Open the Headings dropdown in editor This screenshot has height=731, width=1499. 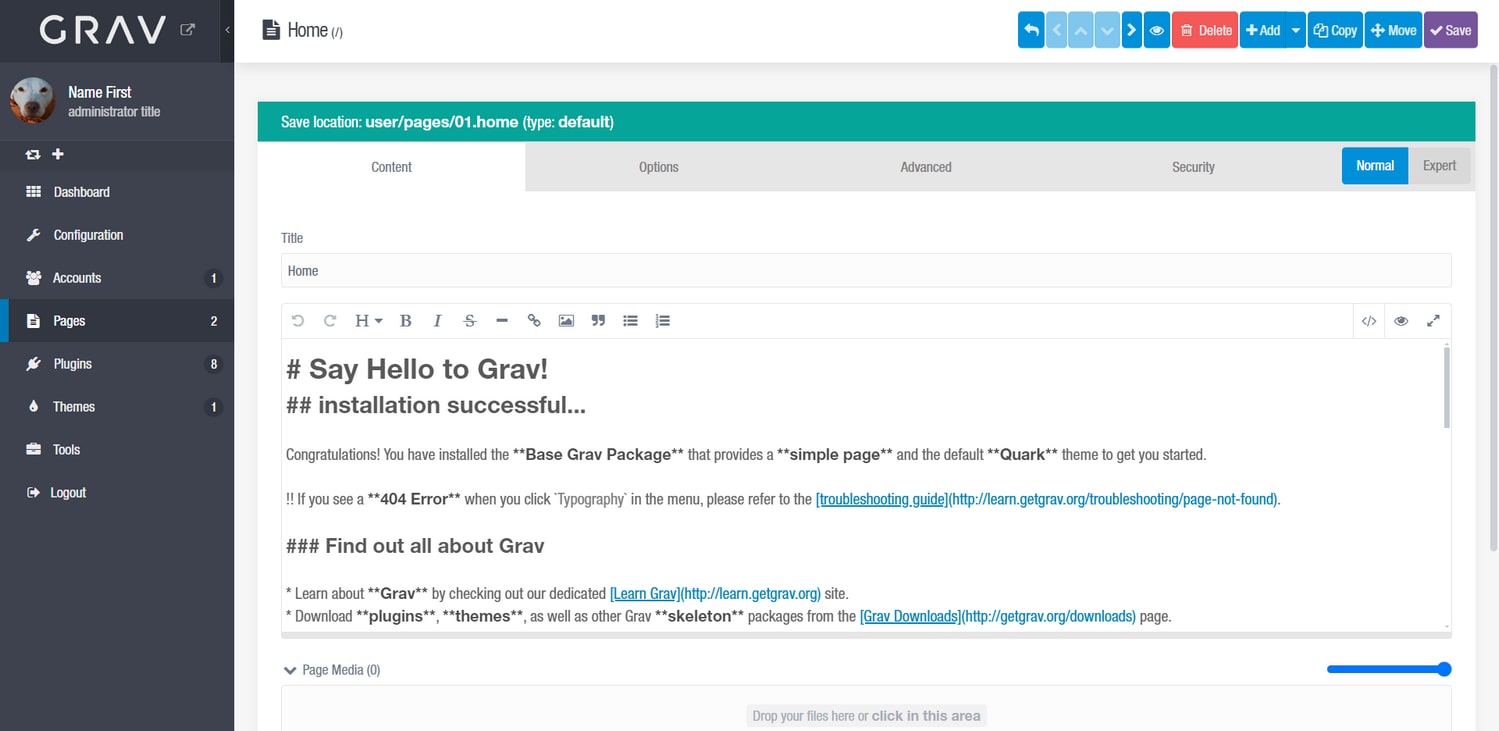pos(368,321)
